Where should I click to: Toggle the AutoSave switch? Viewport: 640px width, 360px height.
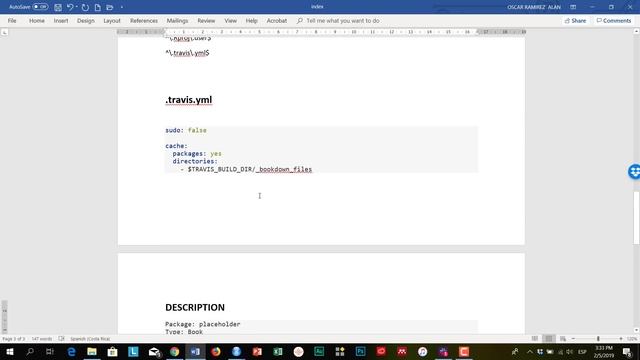40,7
